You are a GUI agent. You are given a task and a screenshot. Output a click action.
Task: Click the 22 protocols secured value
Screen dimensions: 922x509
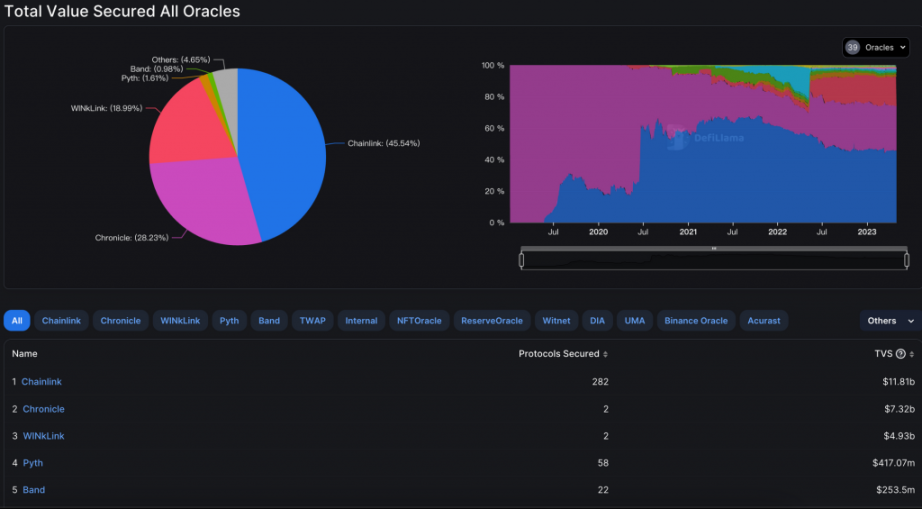coord(603,490)
